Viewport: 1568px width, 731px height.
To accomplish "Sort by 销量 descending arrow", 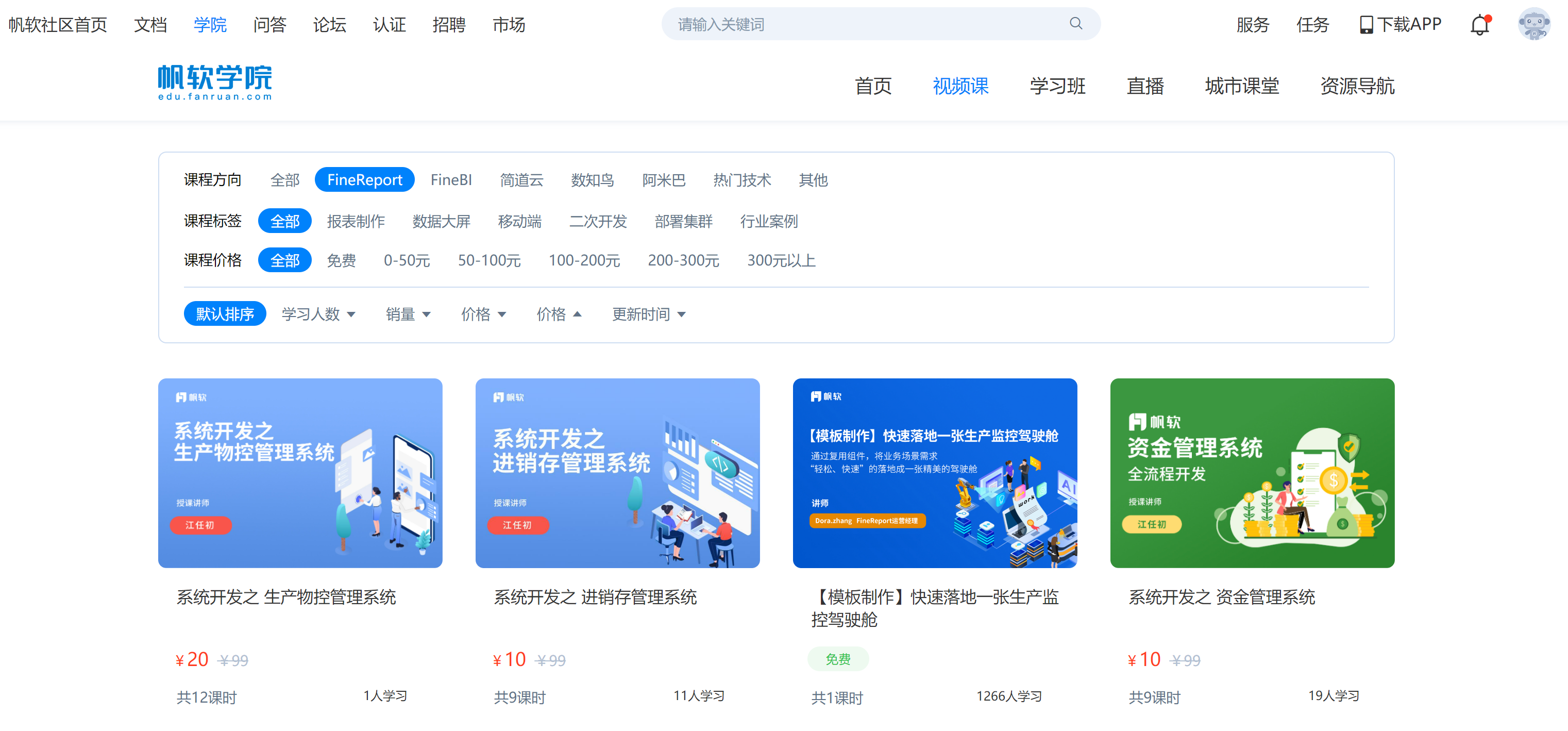I will coord(426,315).
